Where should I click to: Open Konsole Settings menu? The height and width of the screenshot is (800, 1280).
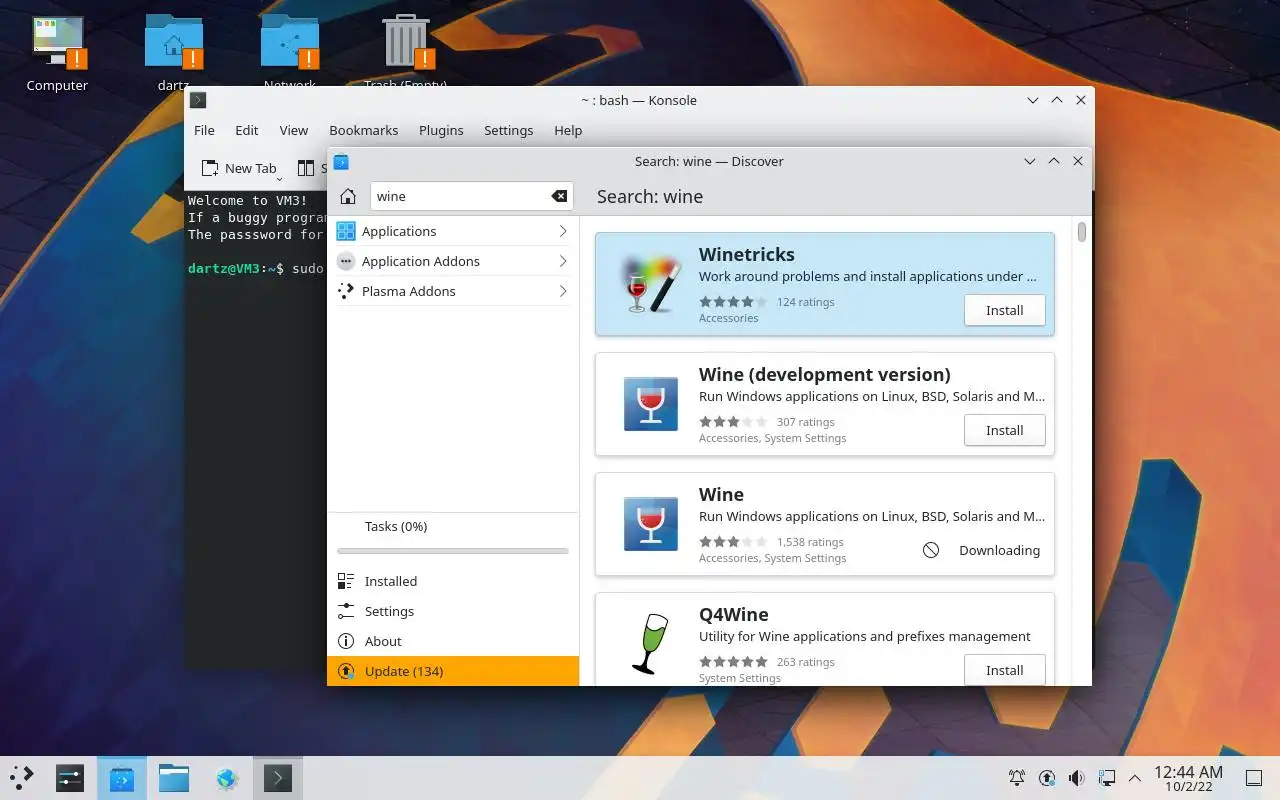508,130
